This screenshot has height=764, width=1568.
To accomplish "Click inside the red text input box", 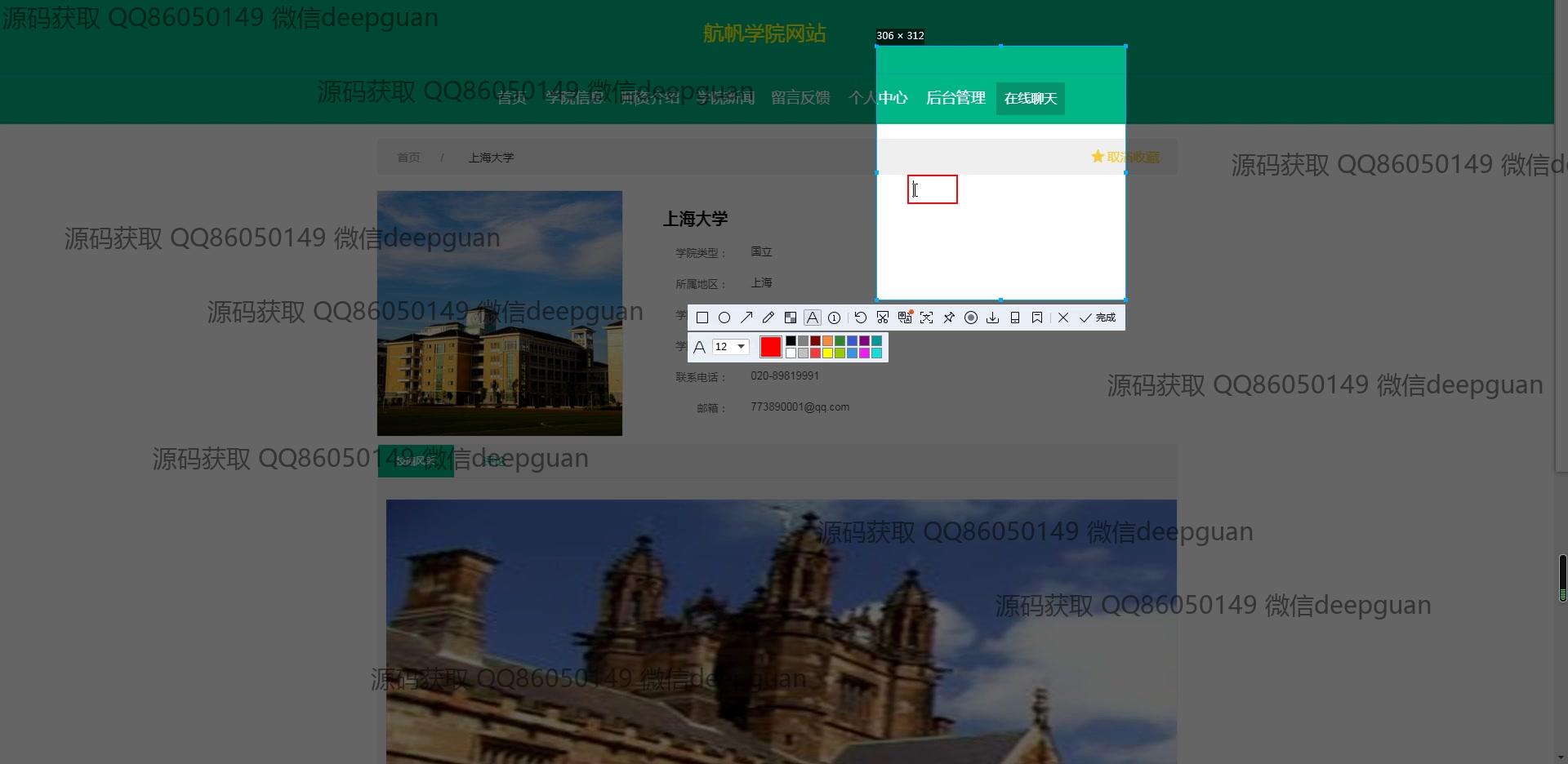I will (933, 189).
